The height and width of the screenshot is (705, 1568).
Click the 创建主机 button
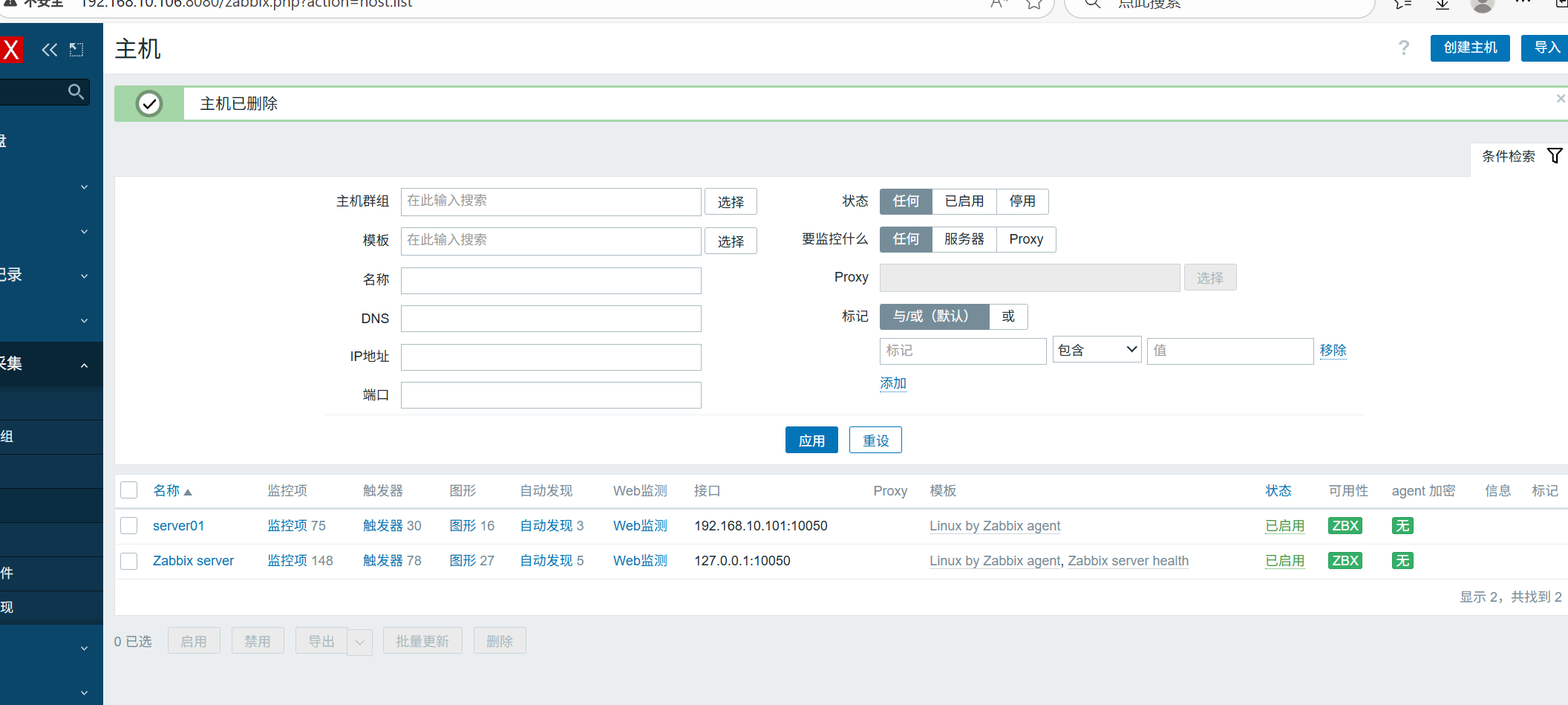pos(1470,48)
